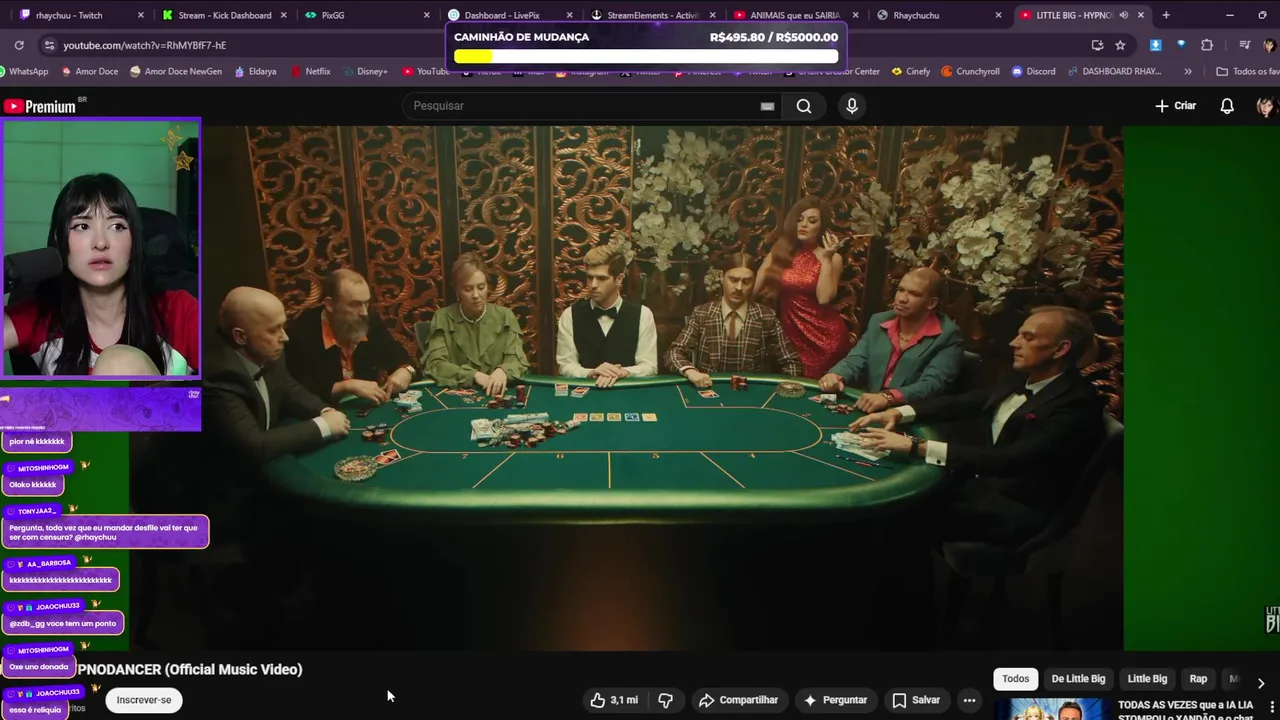Open the browser profile avatar
The width and height of the screenshot is (1280, 720).
(1269, 45)
